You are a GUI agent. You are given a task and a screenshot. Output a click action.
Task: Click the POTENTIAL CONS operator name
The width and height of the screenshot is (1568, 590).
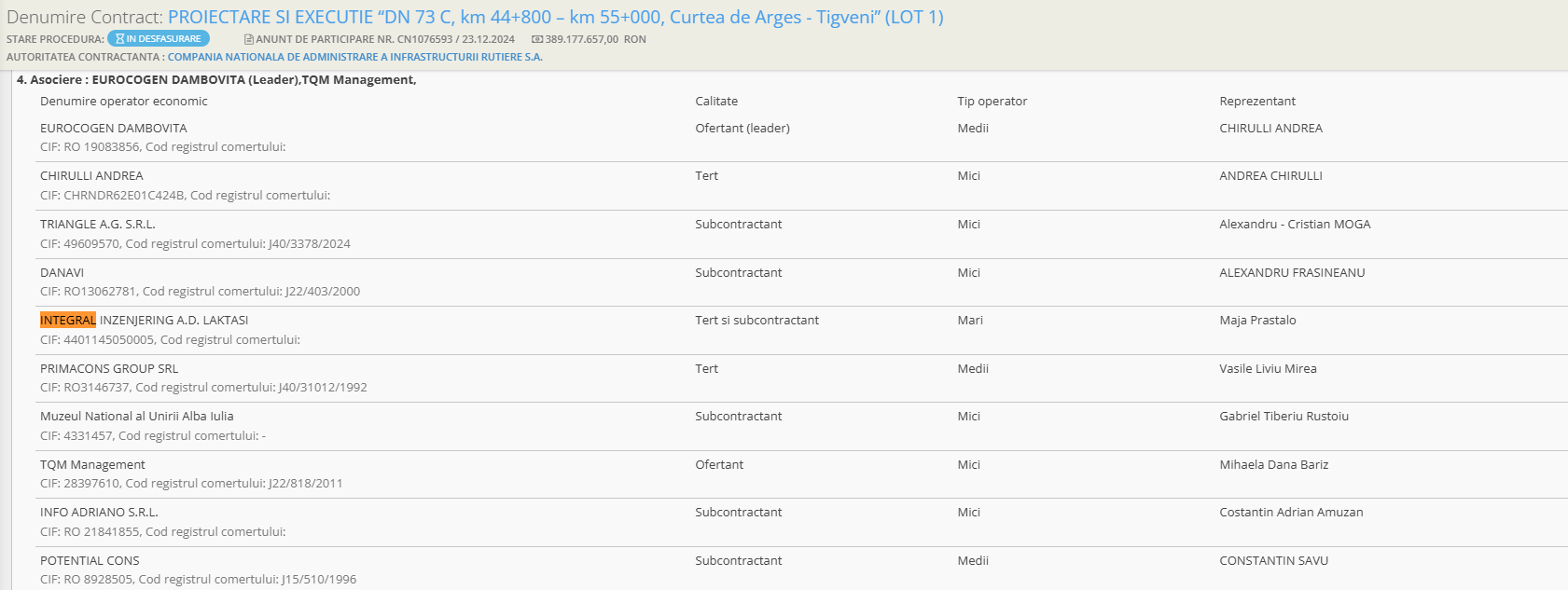[90, 561]
